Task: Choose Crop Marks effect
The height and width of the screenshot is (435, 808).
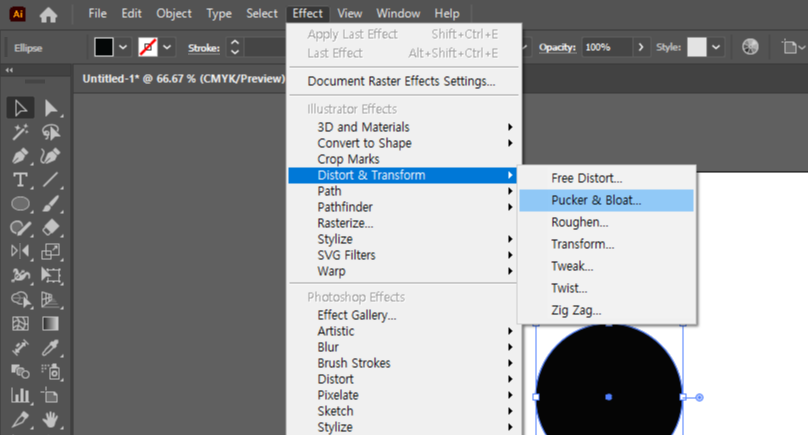Action: pyautogui.click(x=402, y=159)
